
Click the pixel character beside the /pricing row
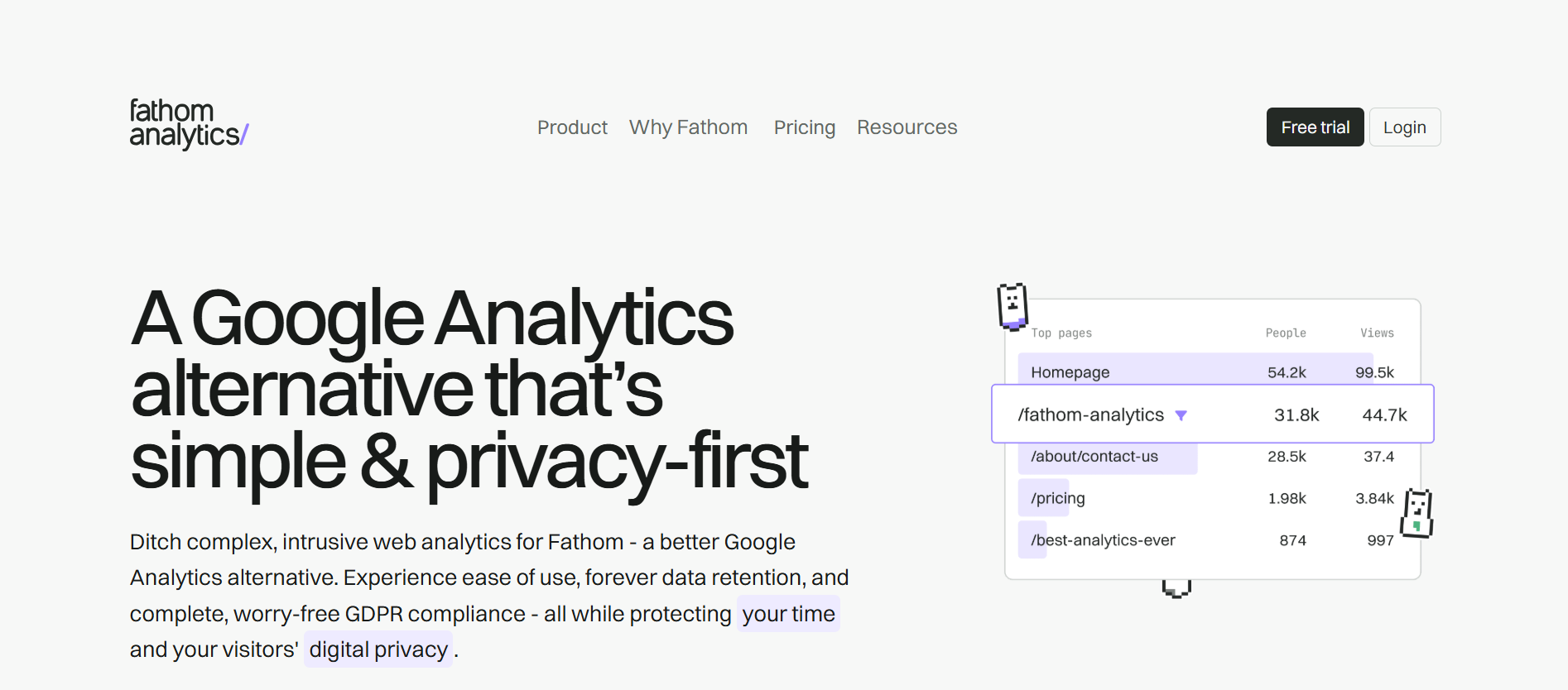(x=1418, y=515)
